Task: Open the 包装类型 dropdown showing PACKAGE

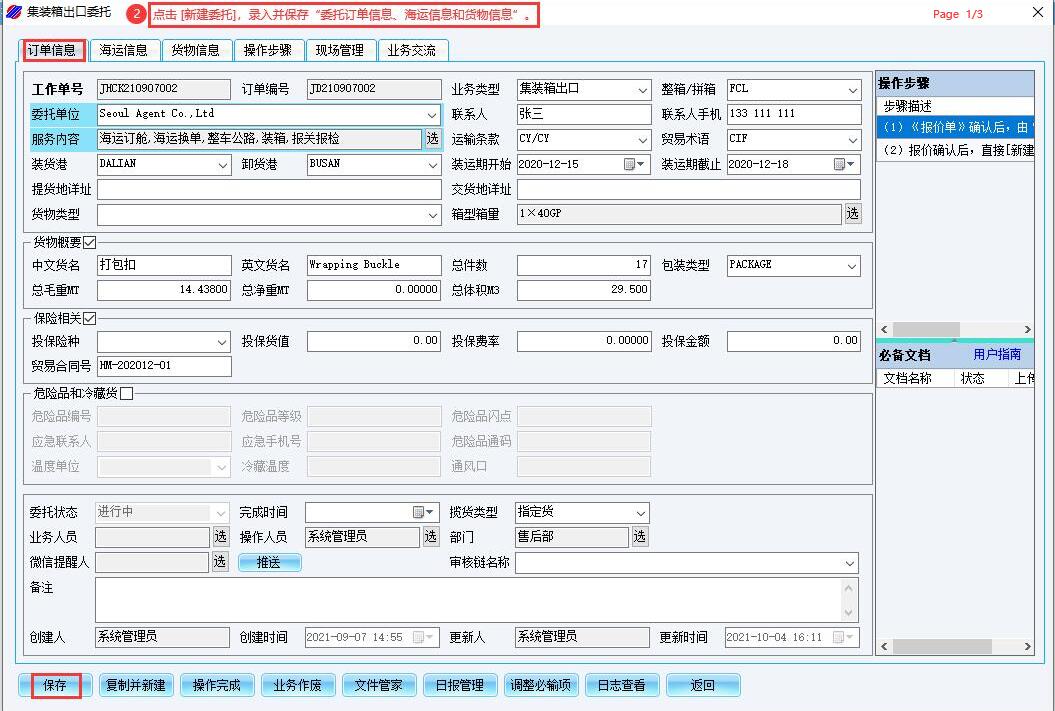Action: (x=852, y=266)
